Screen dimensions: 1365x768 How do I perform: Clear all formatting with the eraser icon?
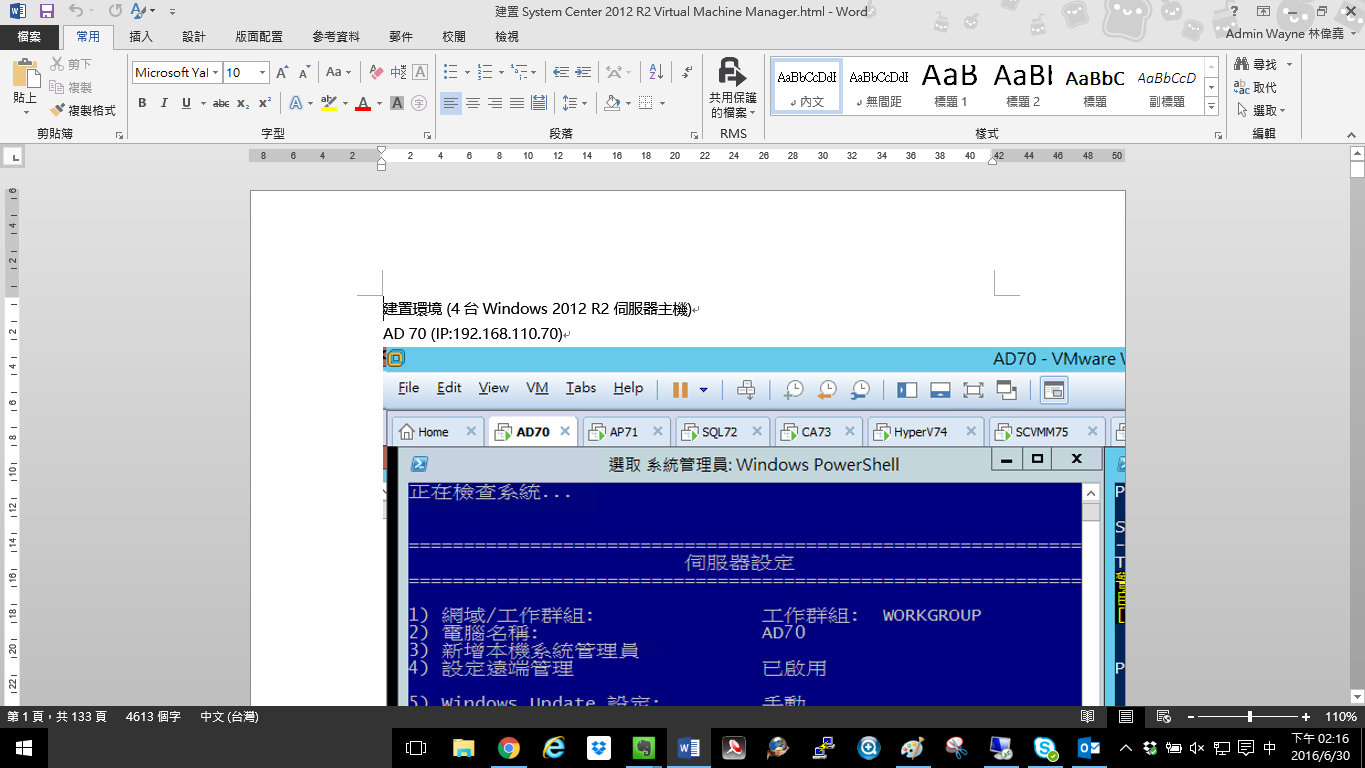coord(376,73)
